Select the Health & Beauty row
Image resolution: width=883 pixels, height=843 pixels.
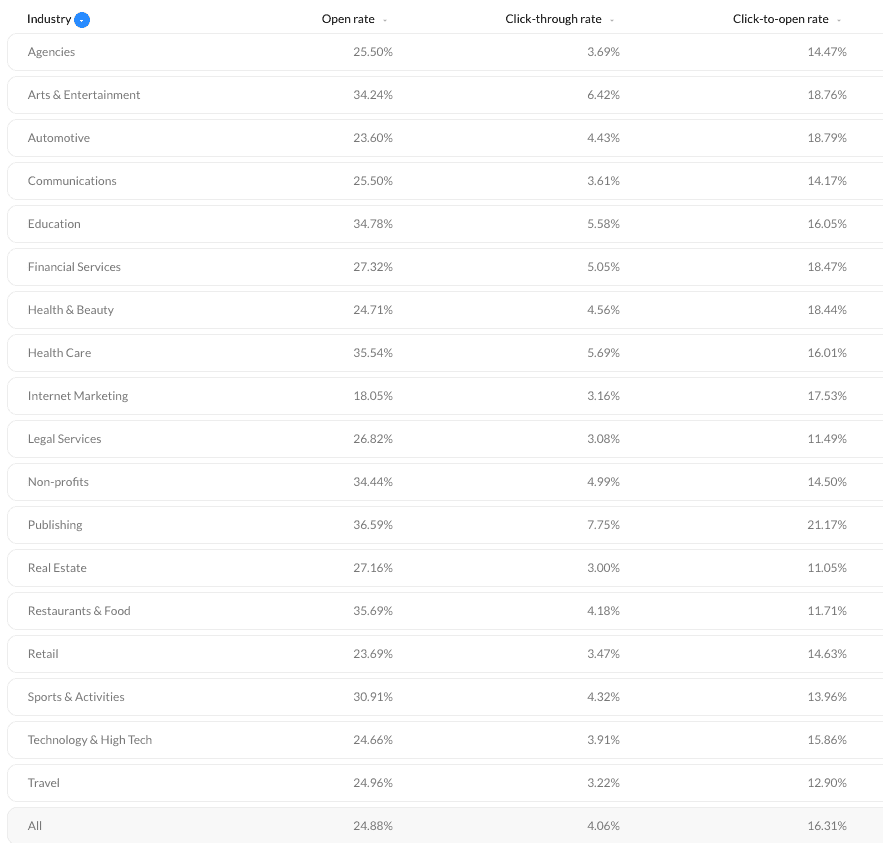coord(445,310)
